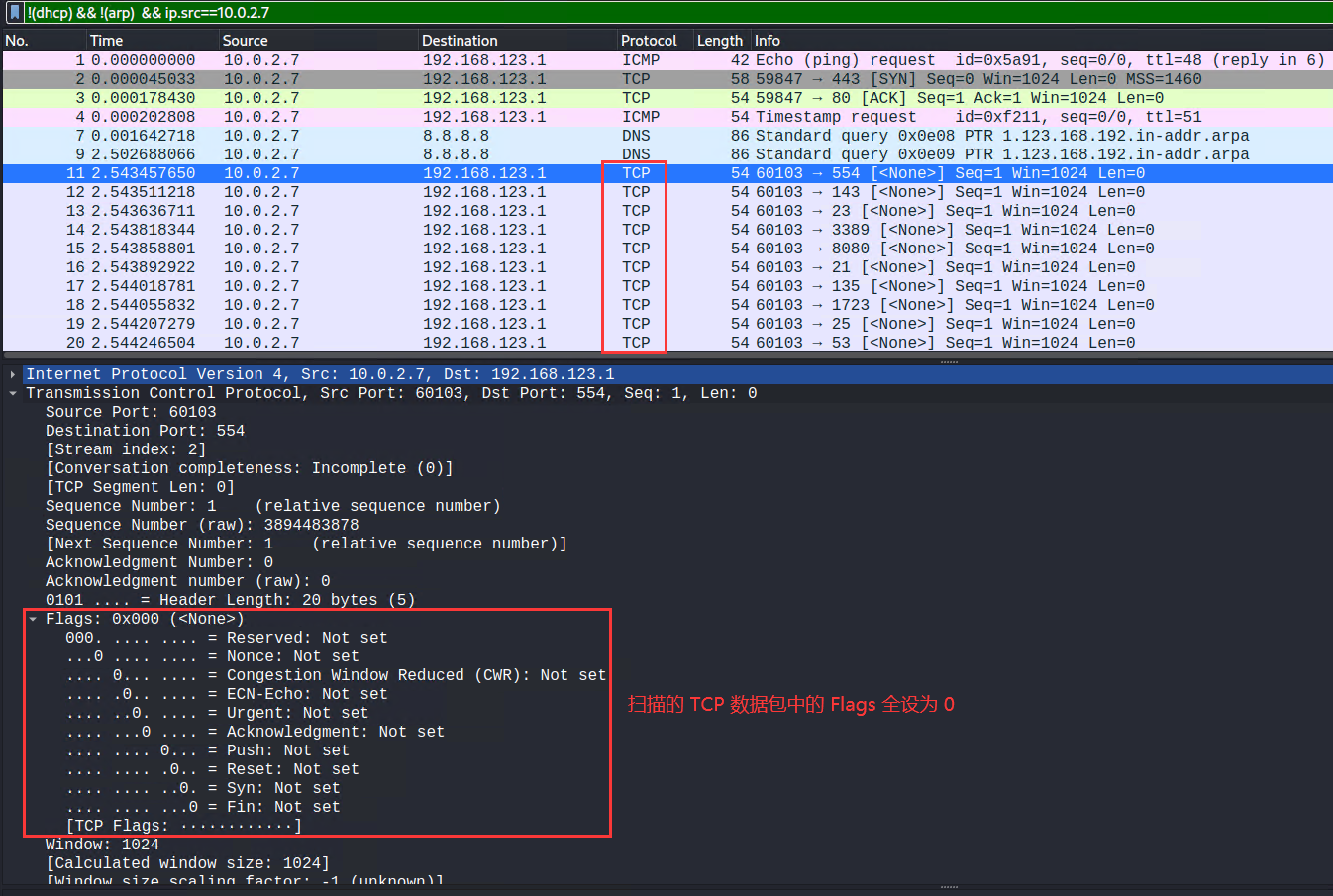Select the TCP Segment Len: 0 line
The height and width of the screenshot is (896, 1333).
tap(140, 487)
